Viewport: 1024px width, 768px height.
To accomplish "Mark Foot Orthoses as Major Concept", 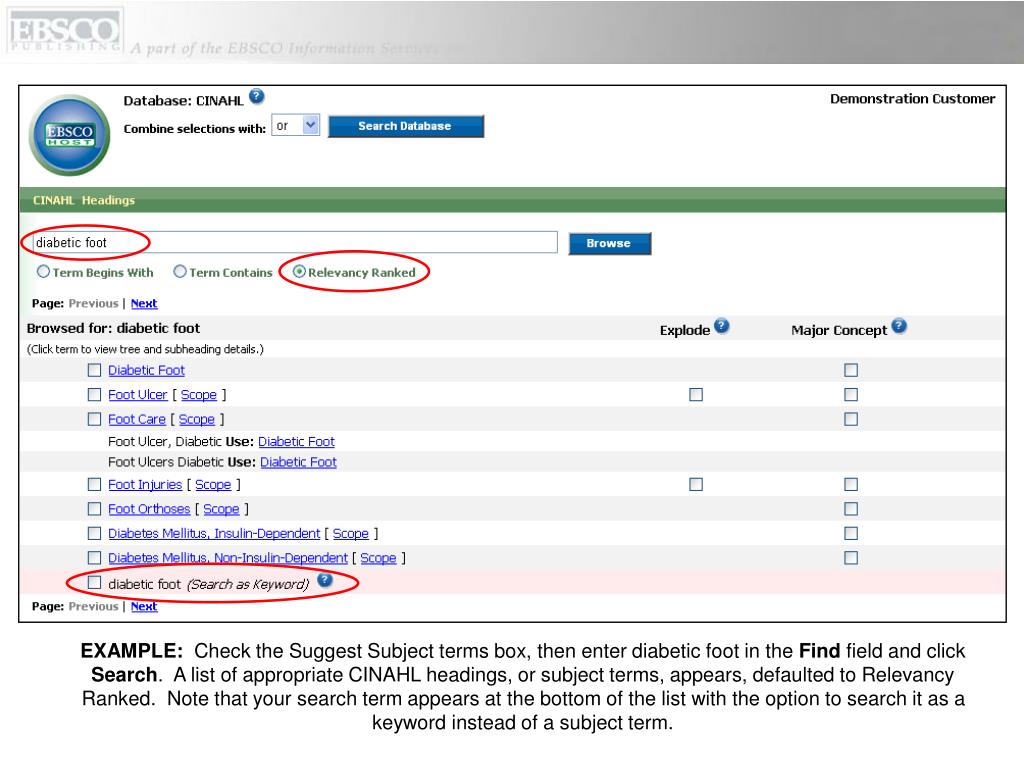I will (x=851, y=509).
